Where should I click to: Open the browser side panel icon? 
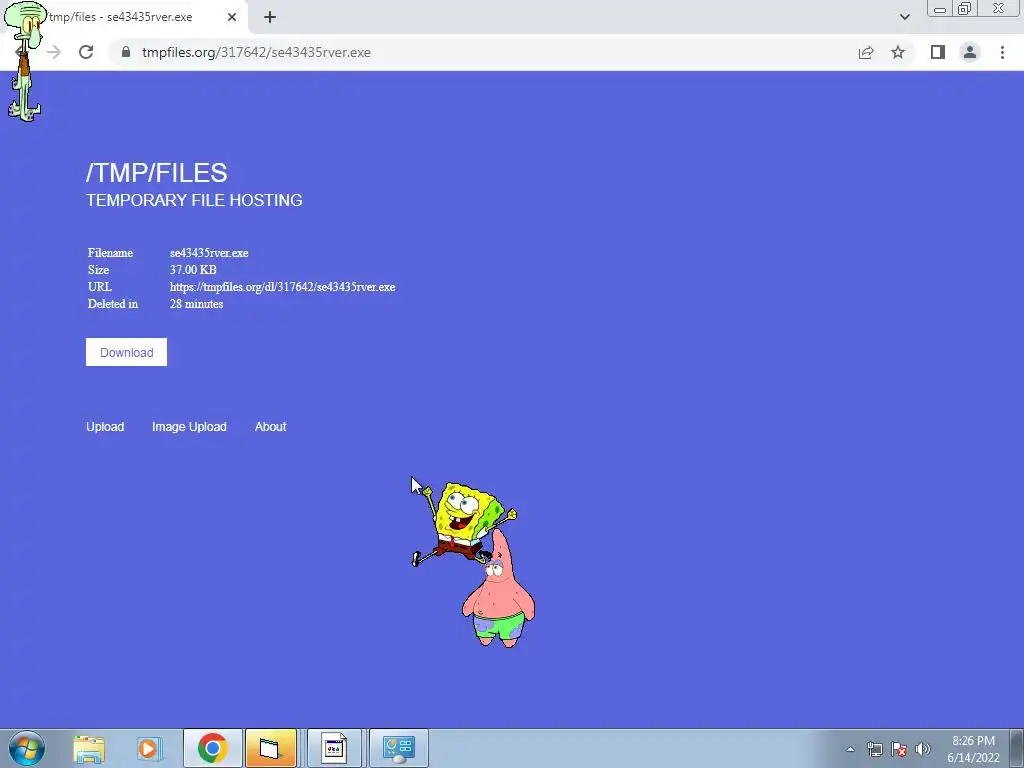coord(938,52)
